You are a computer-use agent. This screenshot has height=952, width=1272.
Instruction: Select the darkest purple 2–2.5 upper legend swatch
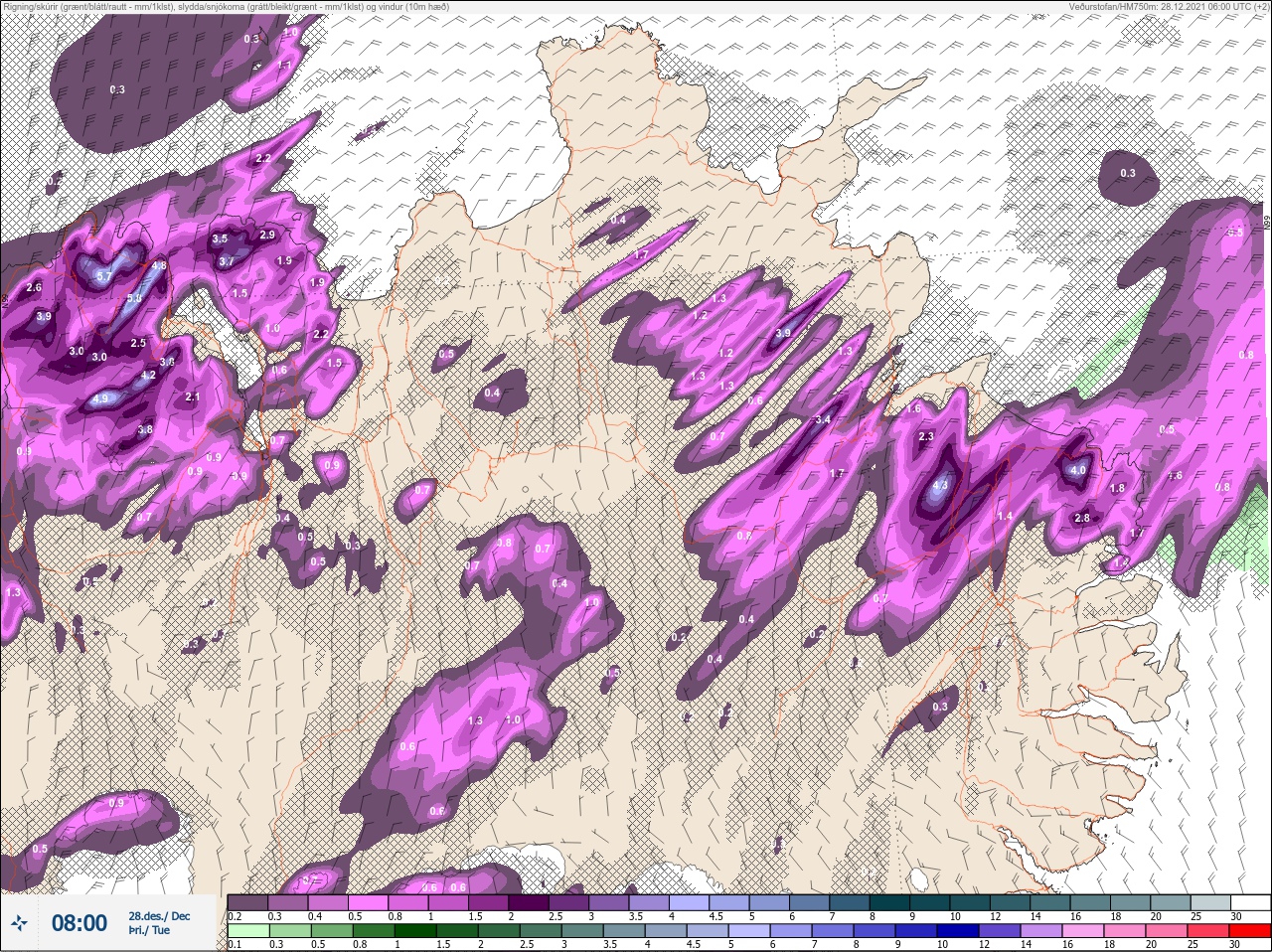point(528,902)
